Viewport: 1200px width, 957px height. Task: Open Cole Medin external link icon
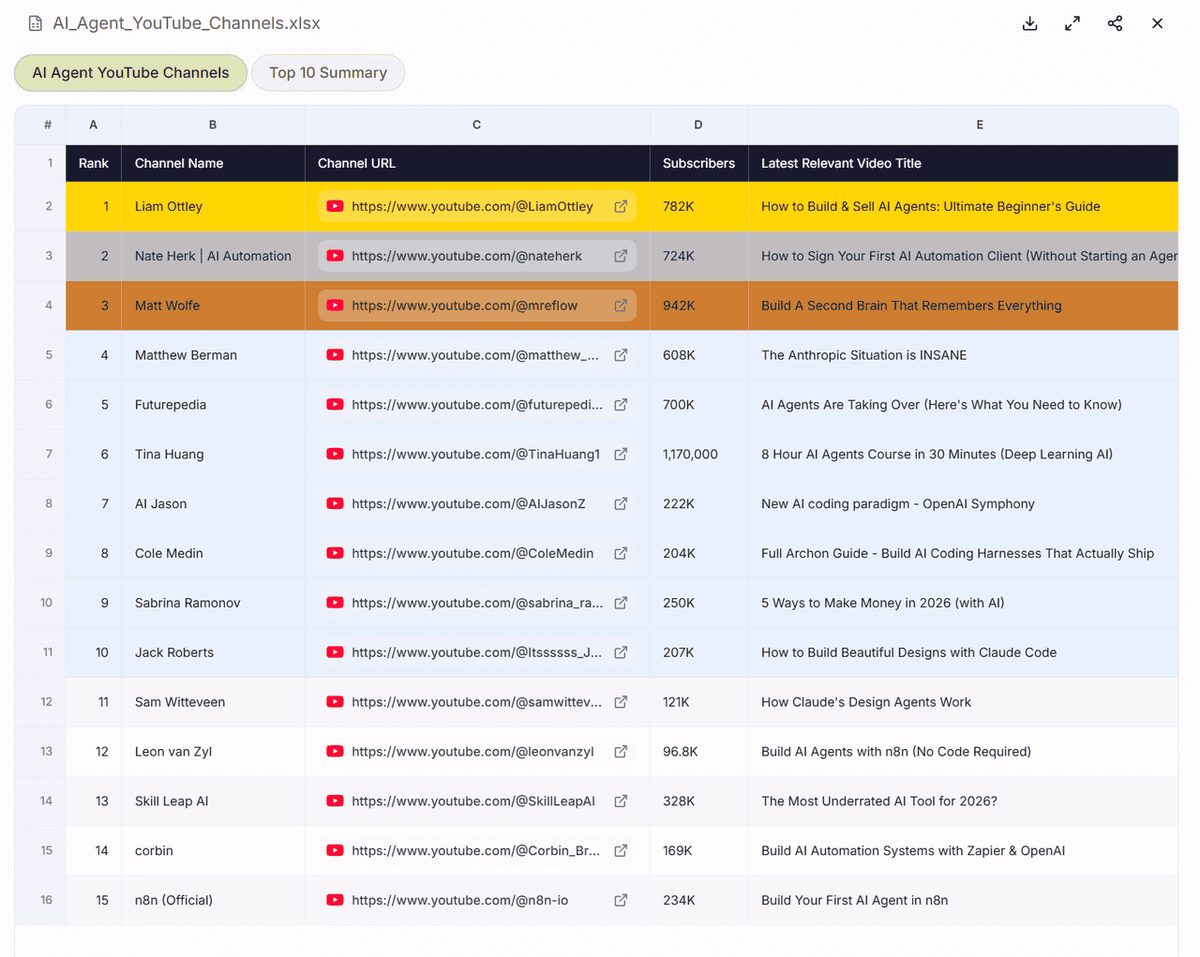pyautogui.click(x=621, y=553)
